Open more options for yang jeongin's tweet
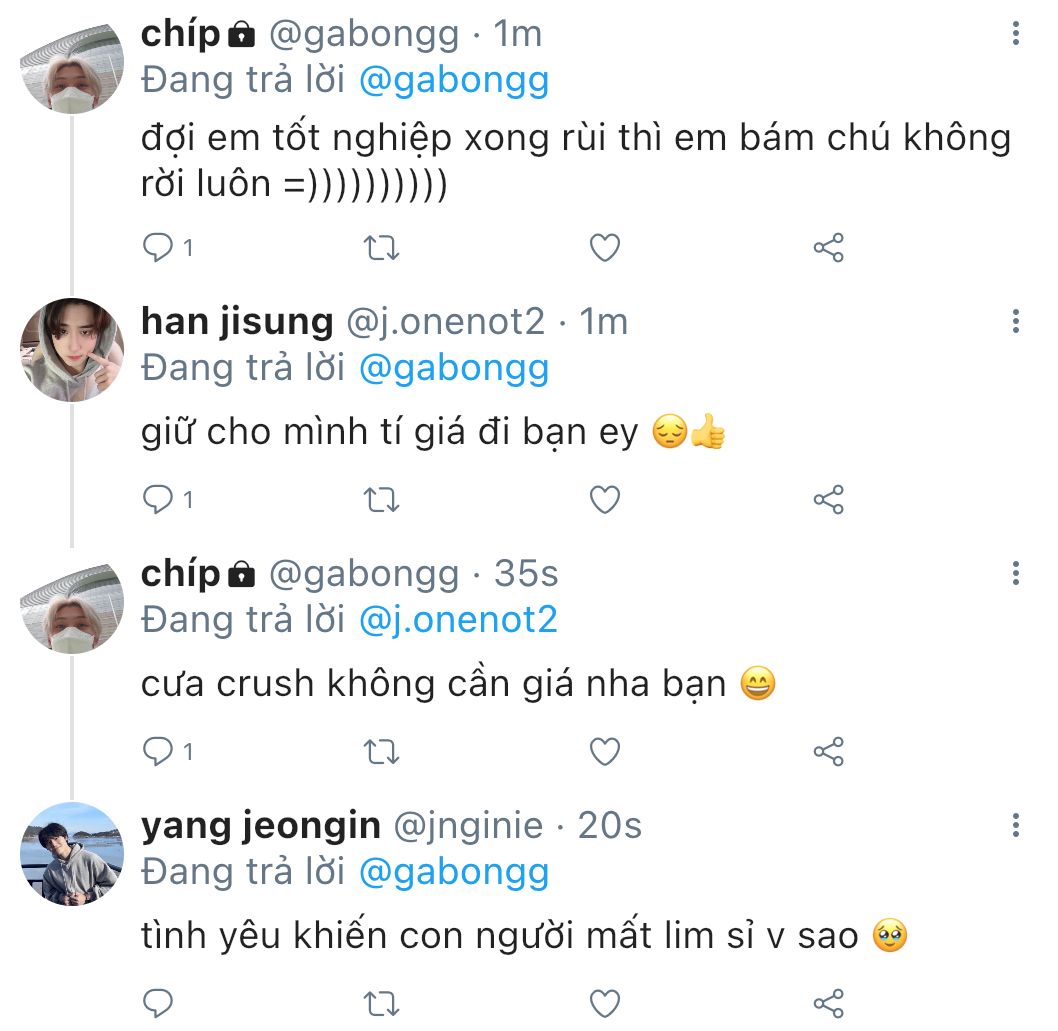The image size is (1058, 1031). [x=1016, y=825]
